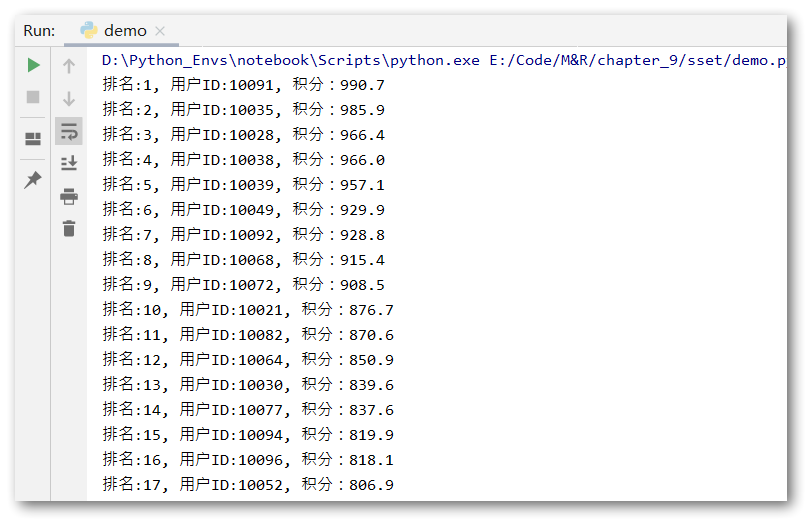The image size is (807, 521).
Task: Click the Run: panel label
Action: [x=39, y=31]
